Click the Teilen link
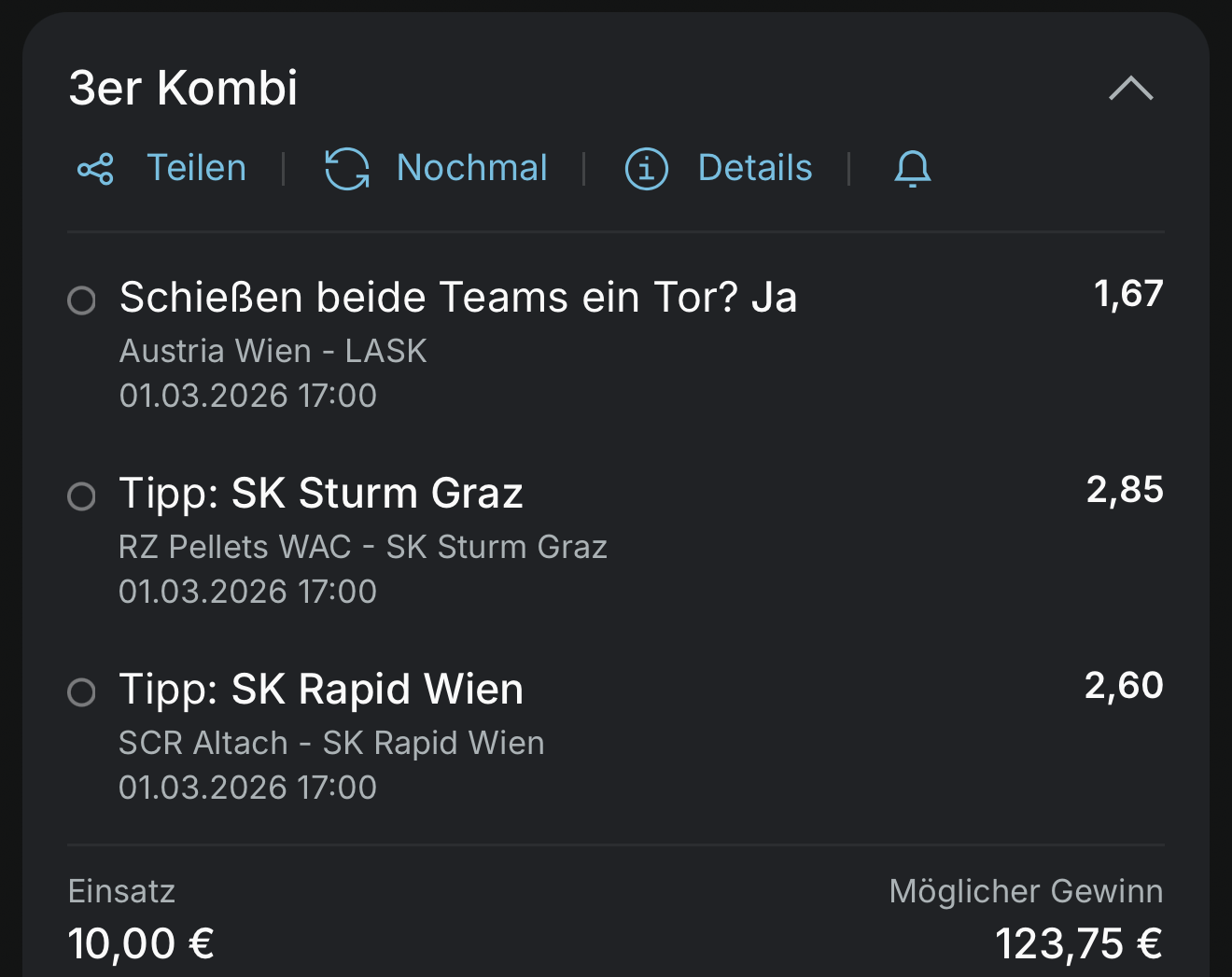This screenshot has height=977, width=1232. click(196, 169)
